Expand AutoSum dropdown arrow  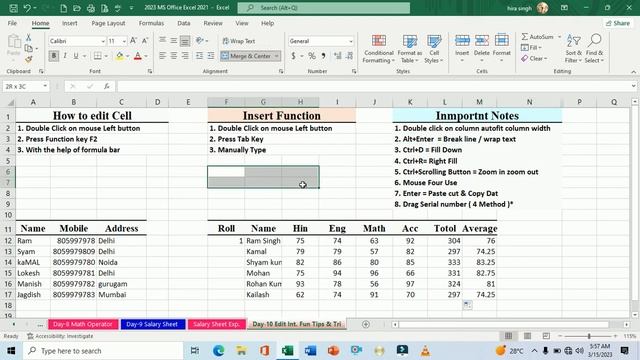[x=559, y=37]
